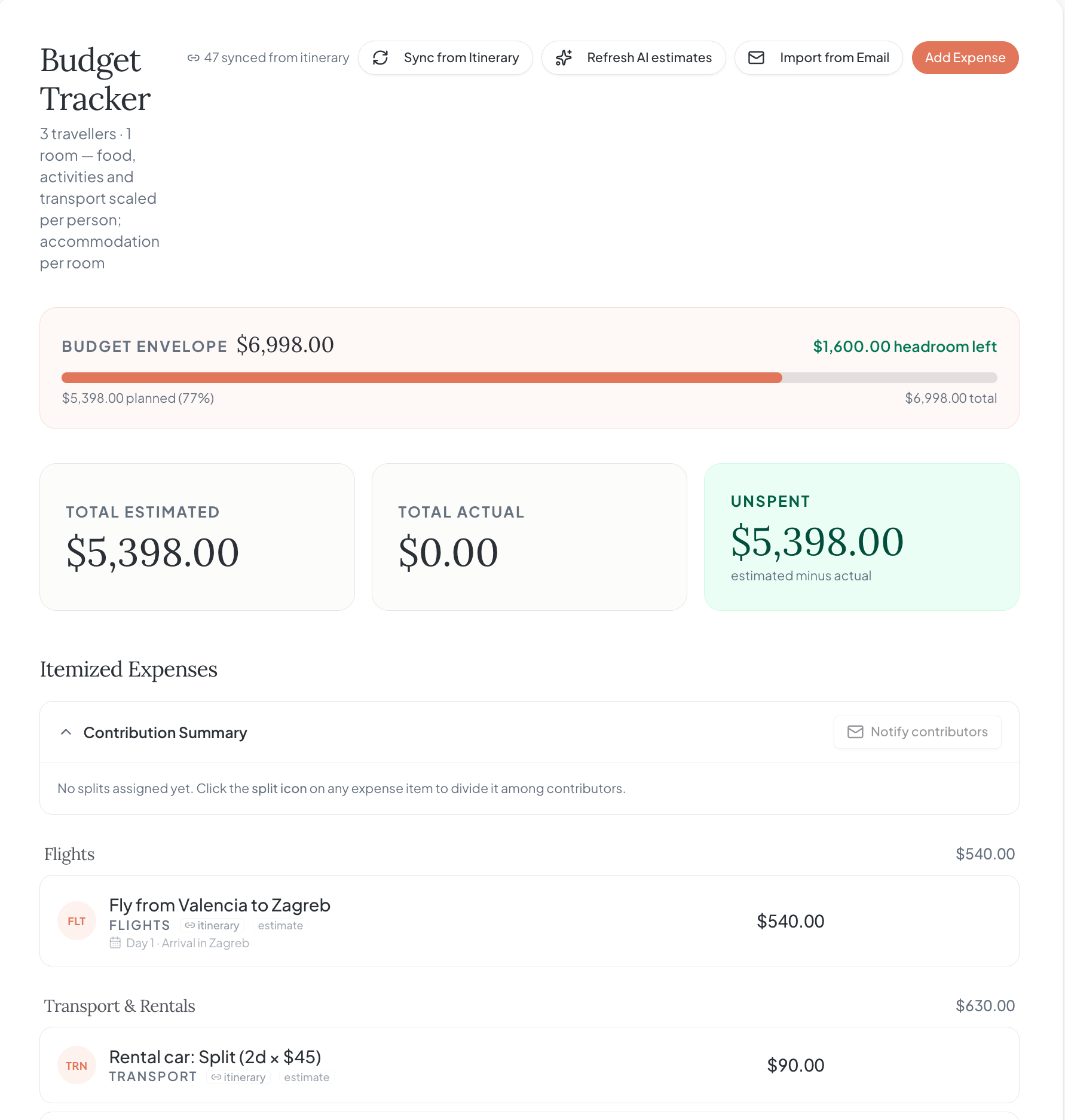Click the FLT badge icon
Screen dimensions: 1065x1120
76,921
